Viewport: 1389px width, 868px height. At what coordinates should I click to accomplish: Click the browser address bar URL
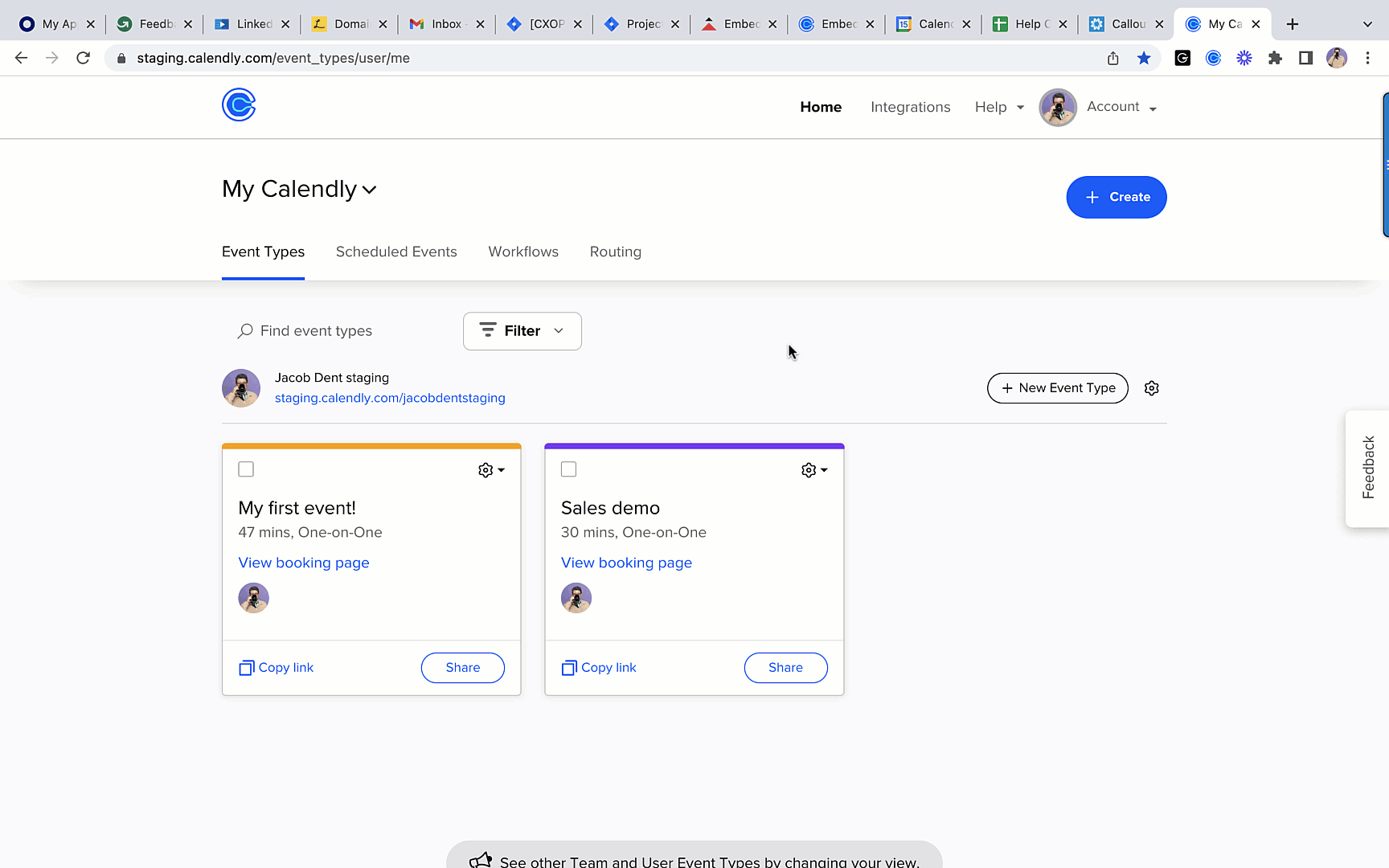tap(273, 58)
